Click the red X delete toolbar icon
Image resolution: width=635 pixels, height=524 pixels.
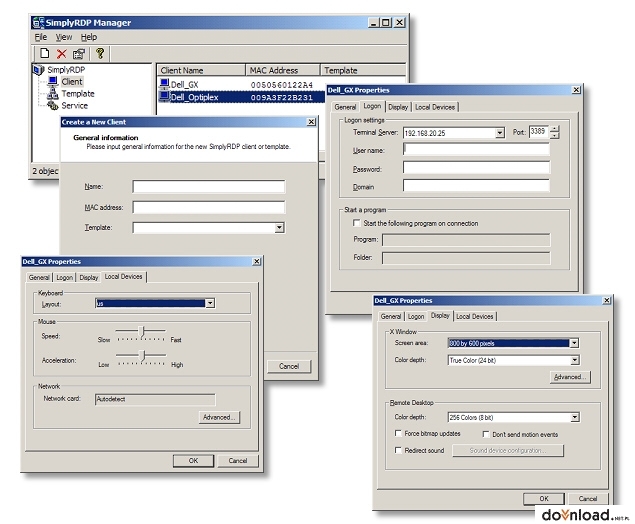pos(62,53)
